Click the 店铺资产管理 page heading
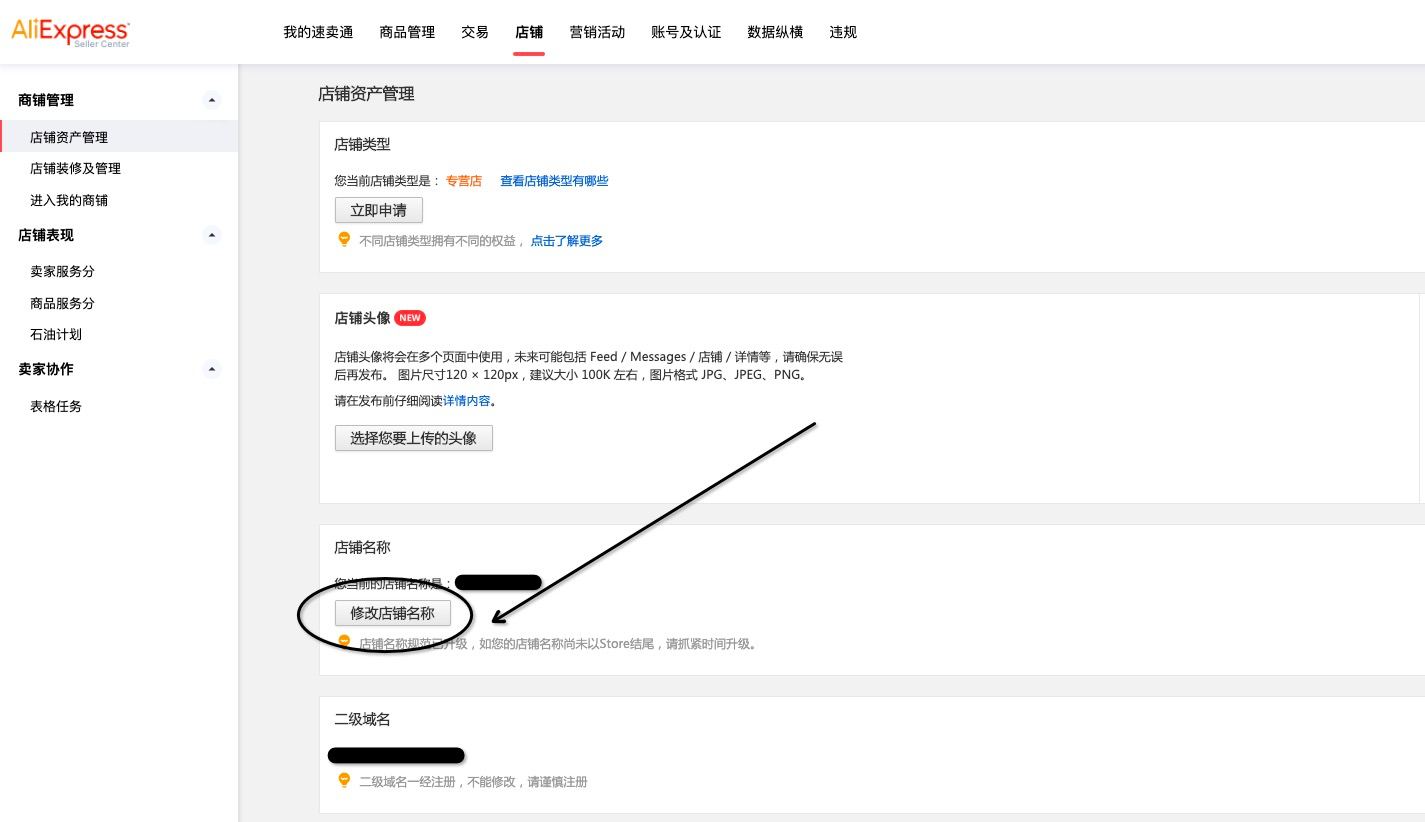Image resolution: width=1425 pixels, height=822 pixels. [366, 94]
